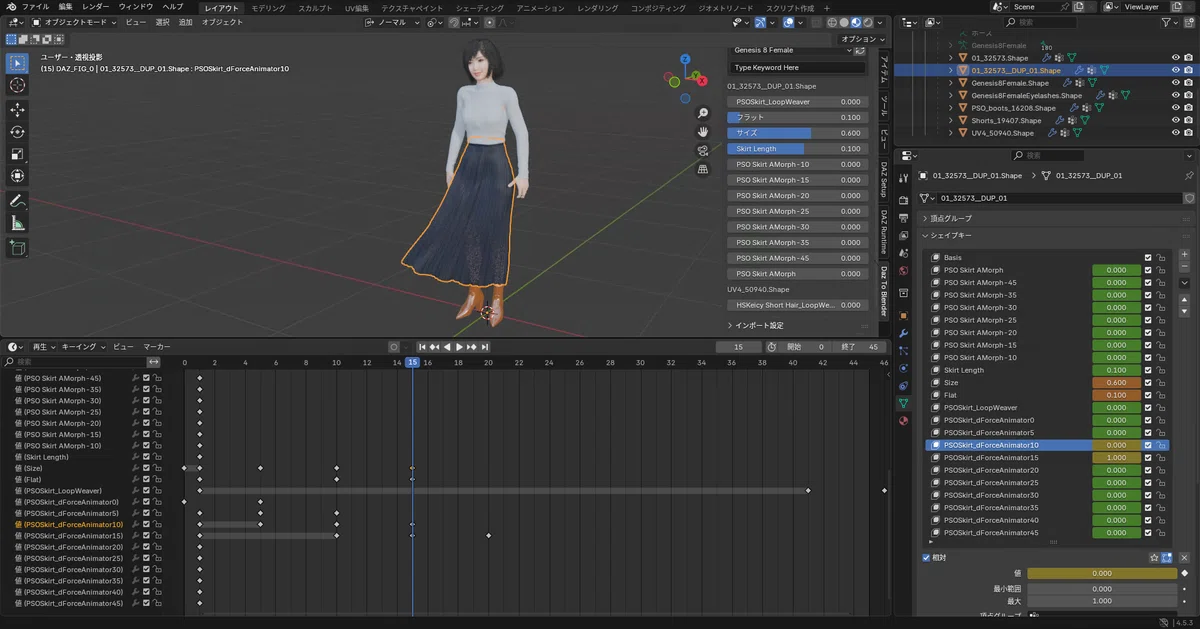The width and height of the screenshot is (1200, 629).
Task: Choose the Measure ruler tool
Action: (18, 223)
